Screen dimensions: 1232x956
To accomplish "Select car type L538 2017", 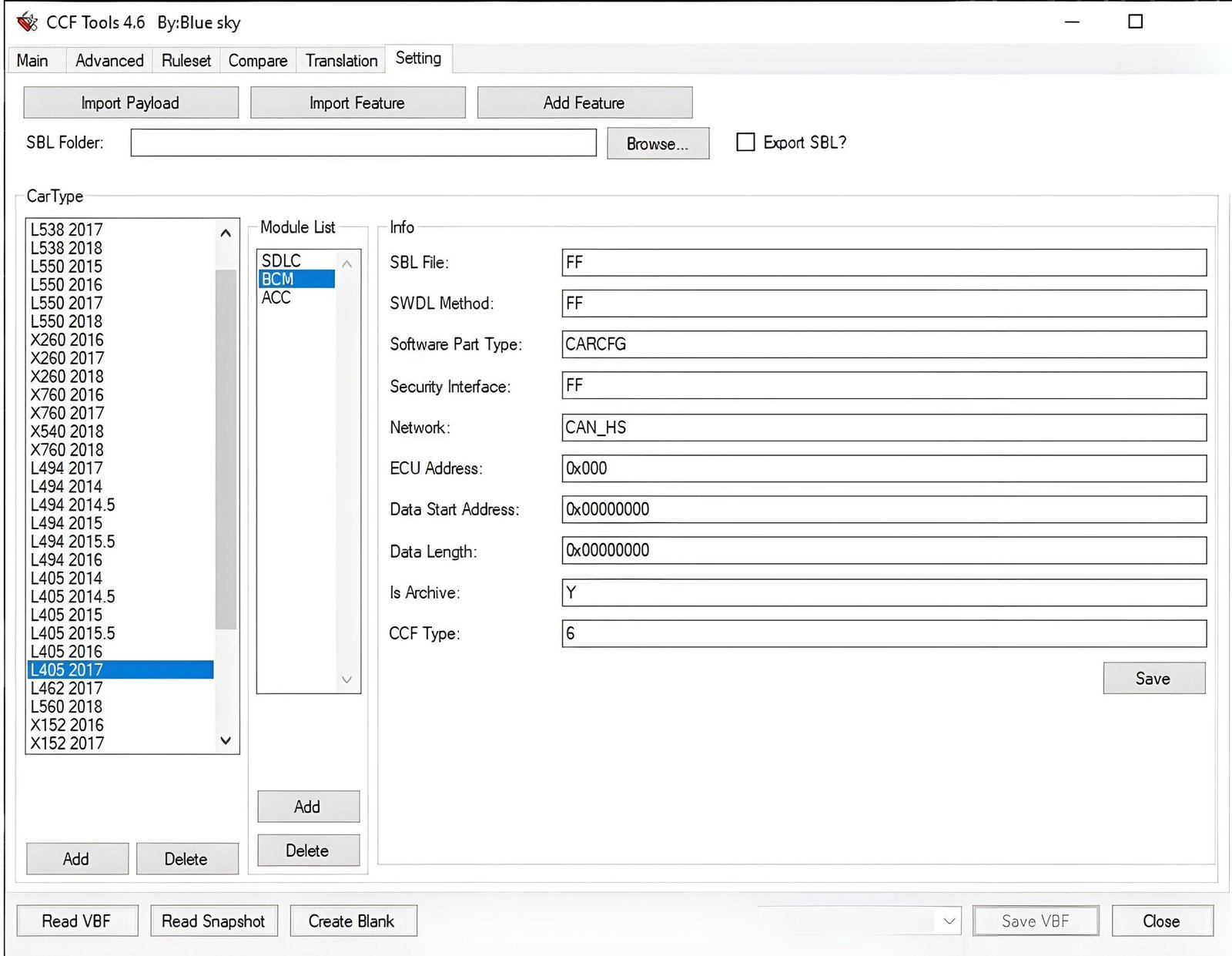I will pos(121,230).
